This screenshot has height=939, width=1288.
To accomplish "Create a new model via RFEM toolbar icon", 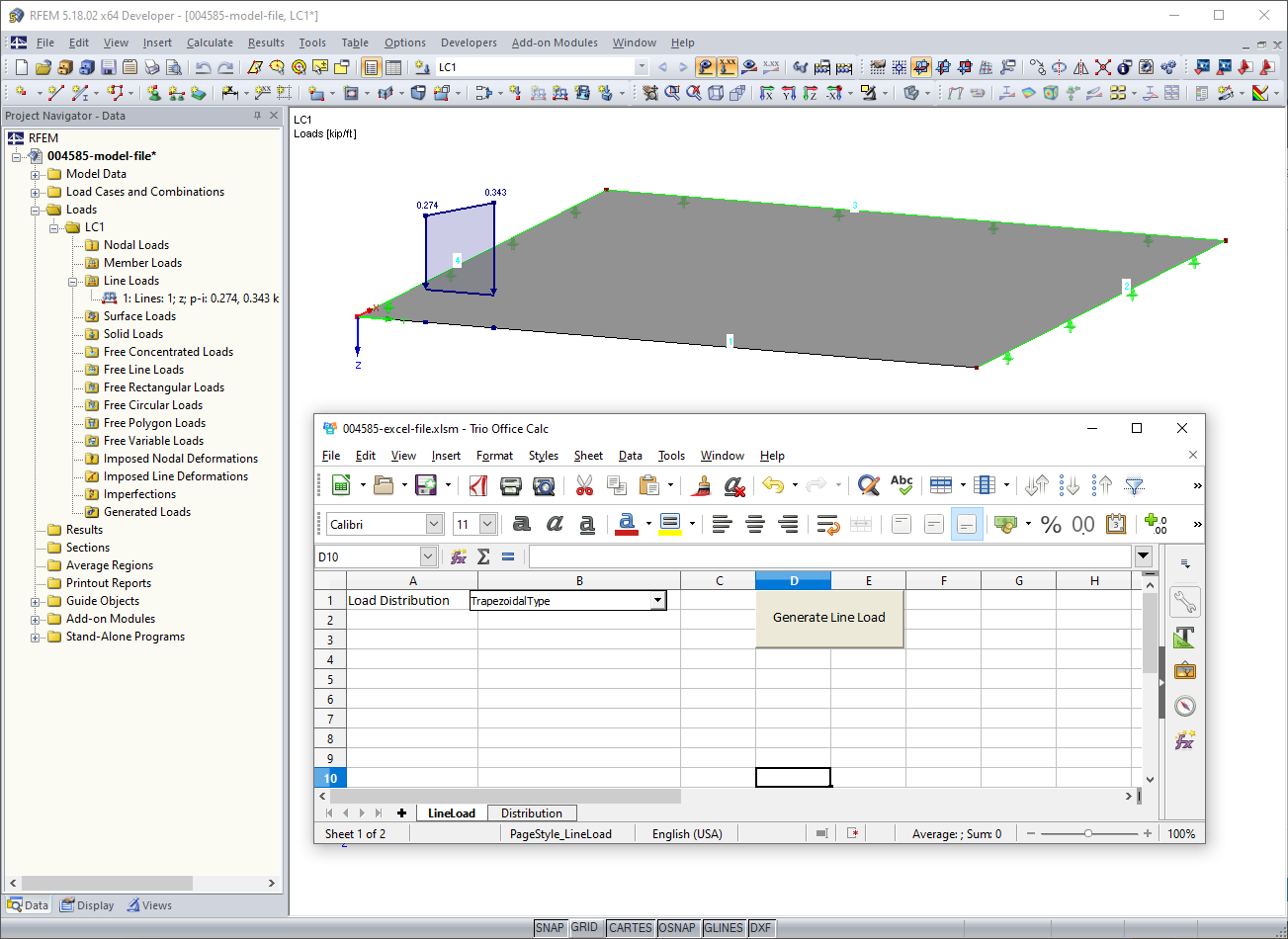I will (x=20, y=66).
